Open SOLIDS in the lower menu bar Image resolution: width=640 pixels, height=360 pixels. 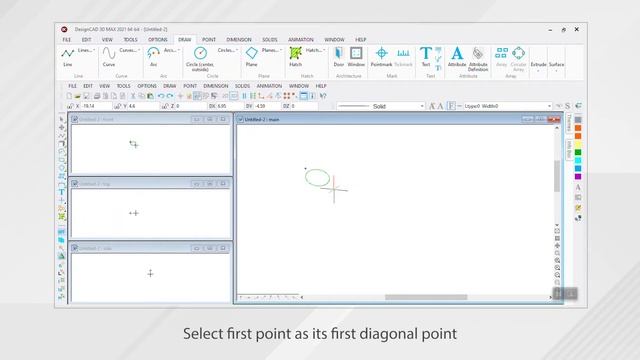242,86
